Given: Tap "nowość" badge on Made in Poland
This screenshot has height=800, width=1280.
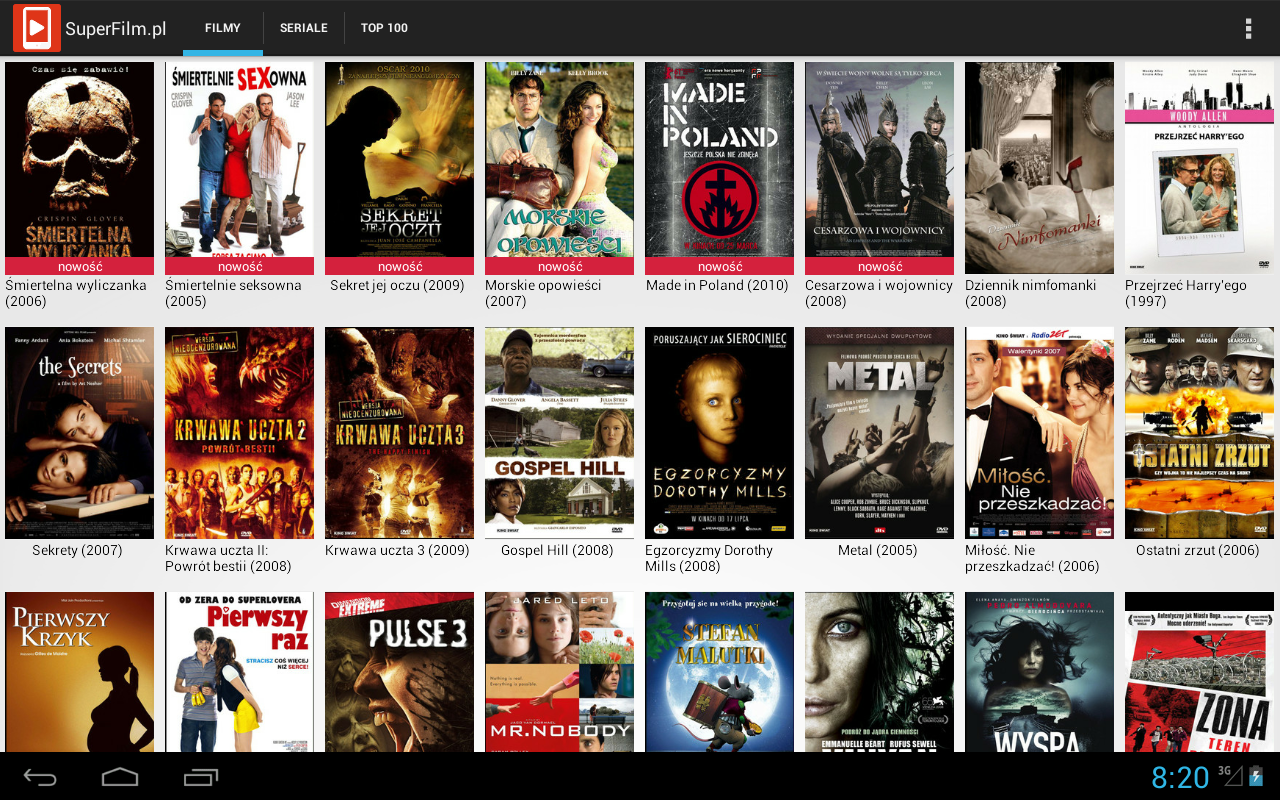Looking at the screenshot, I should 720,266.
